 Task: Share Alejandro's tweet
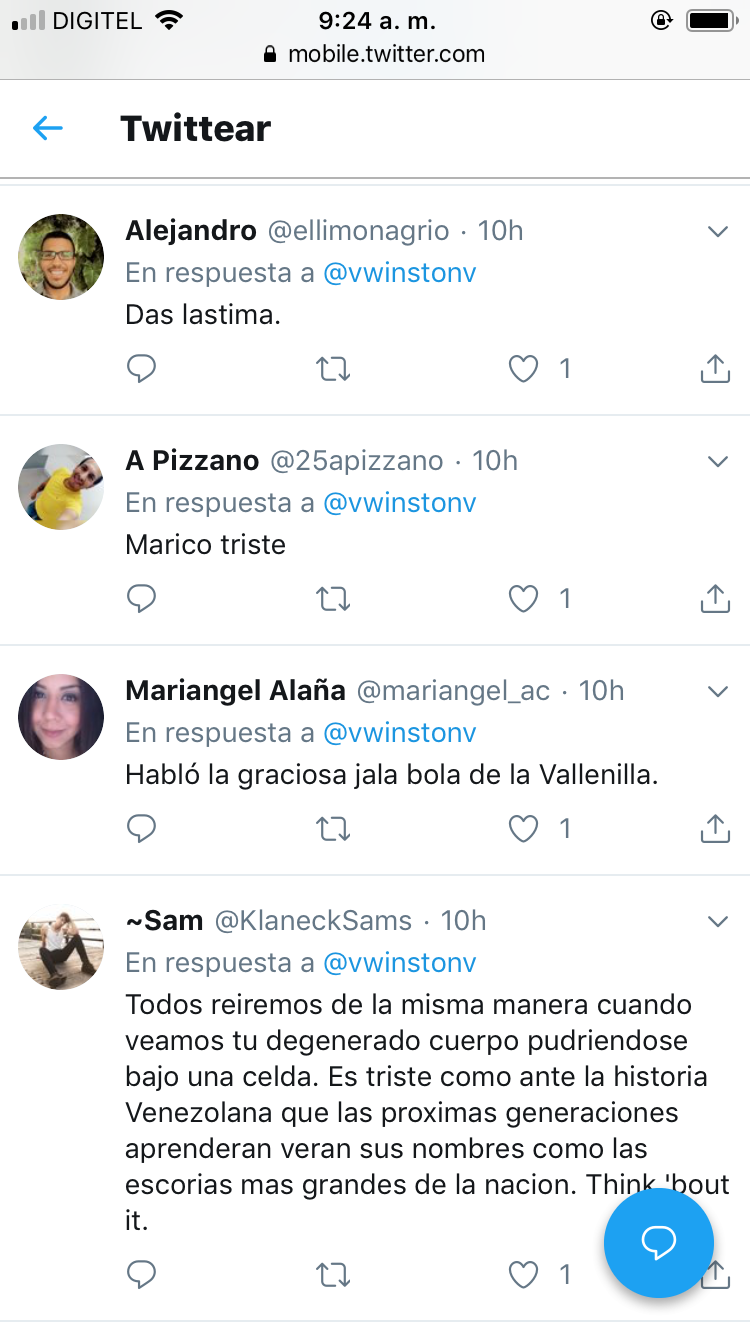click(x=714, y=369)
